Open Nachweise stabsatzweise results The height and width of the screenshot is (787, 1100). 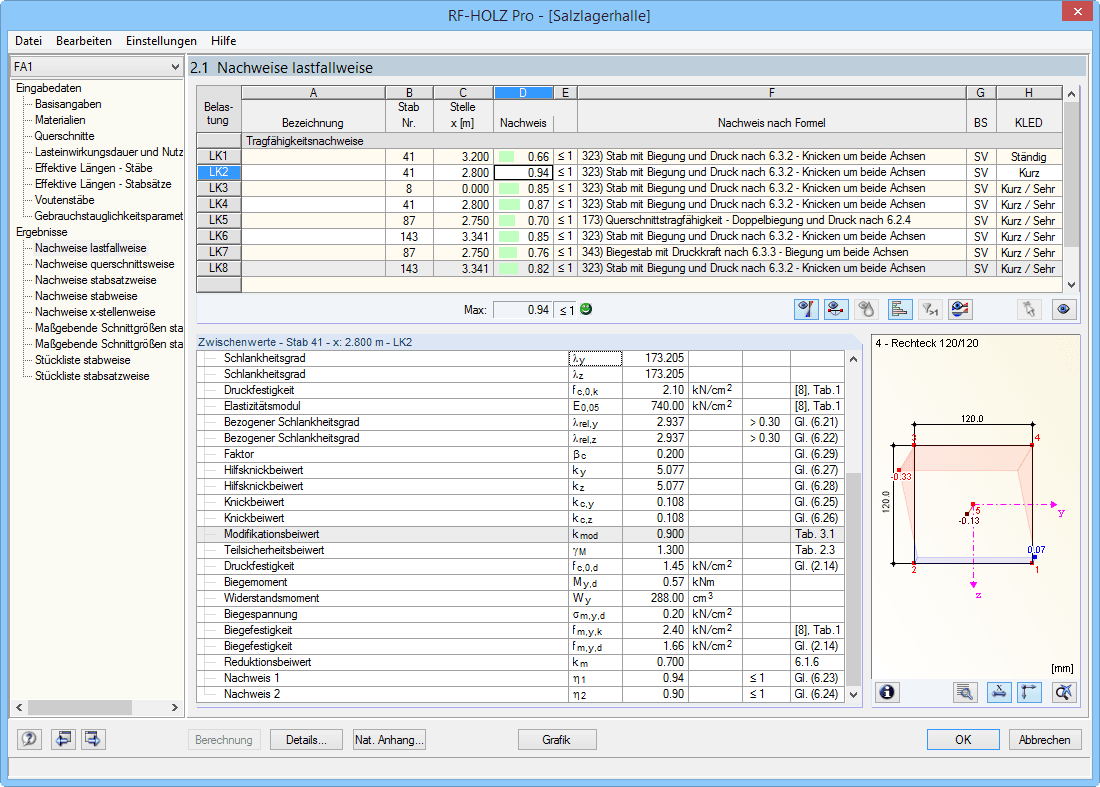pyautogui.click(x=95, y=280)
